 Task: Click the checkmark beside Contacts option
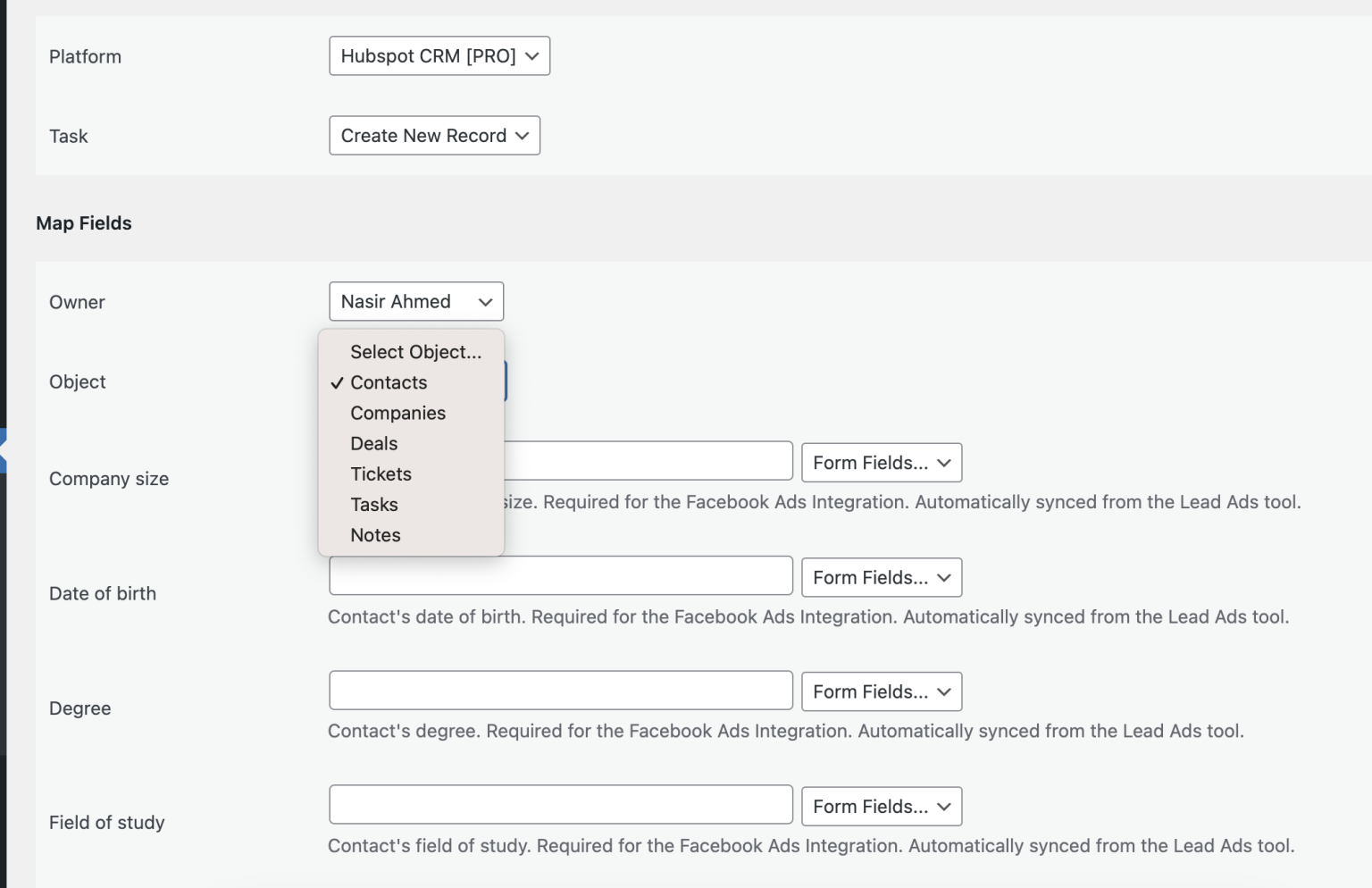tap(337, 383)
